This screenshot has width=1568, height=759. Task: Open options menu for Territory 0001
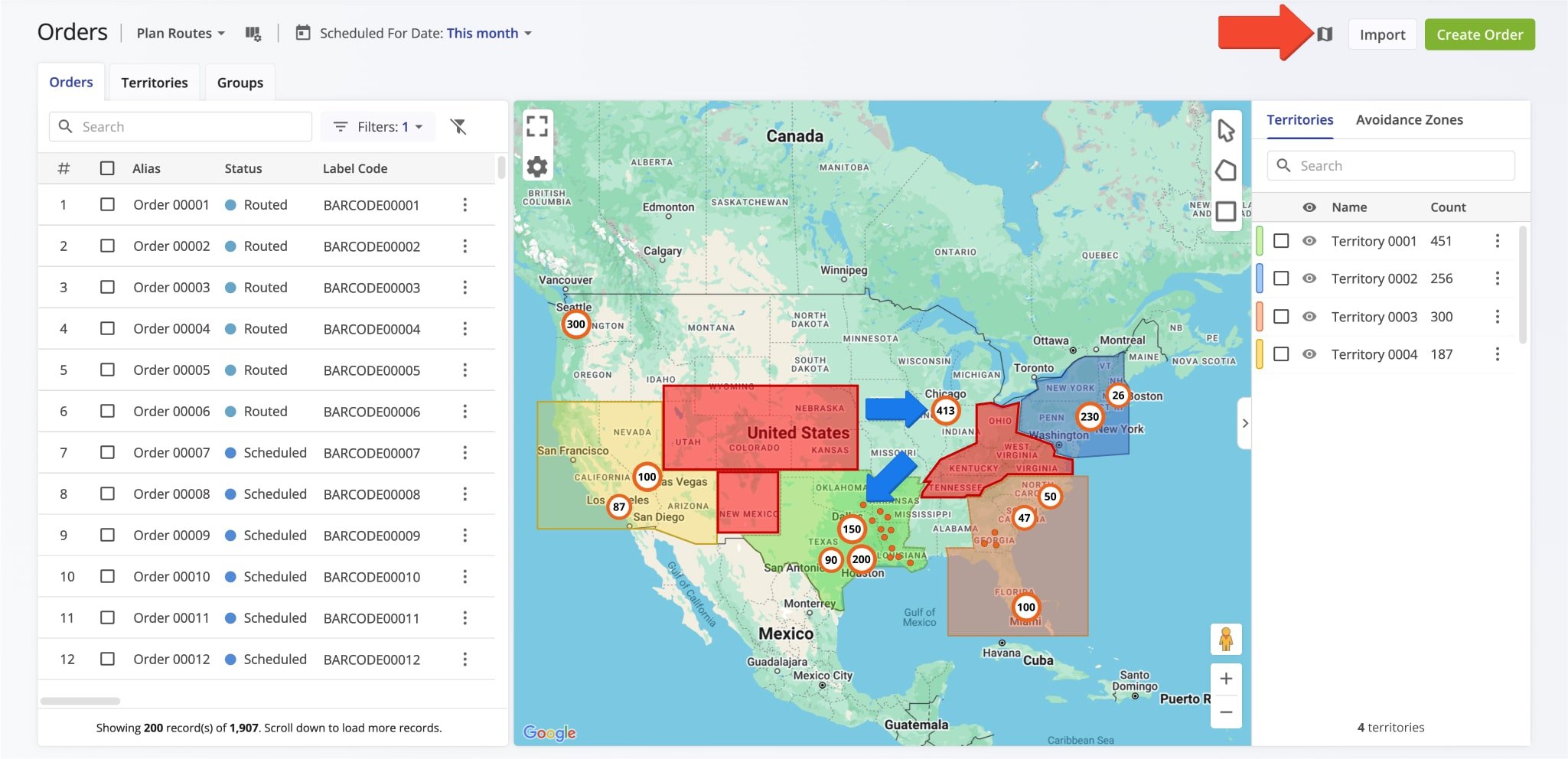tap(1498, 241)
